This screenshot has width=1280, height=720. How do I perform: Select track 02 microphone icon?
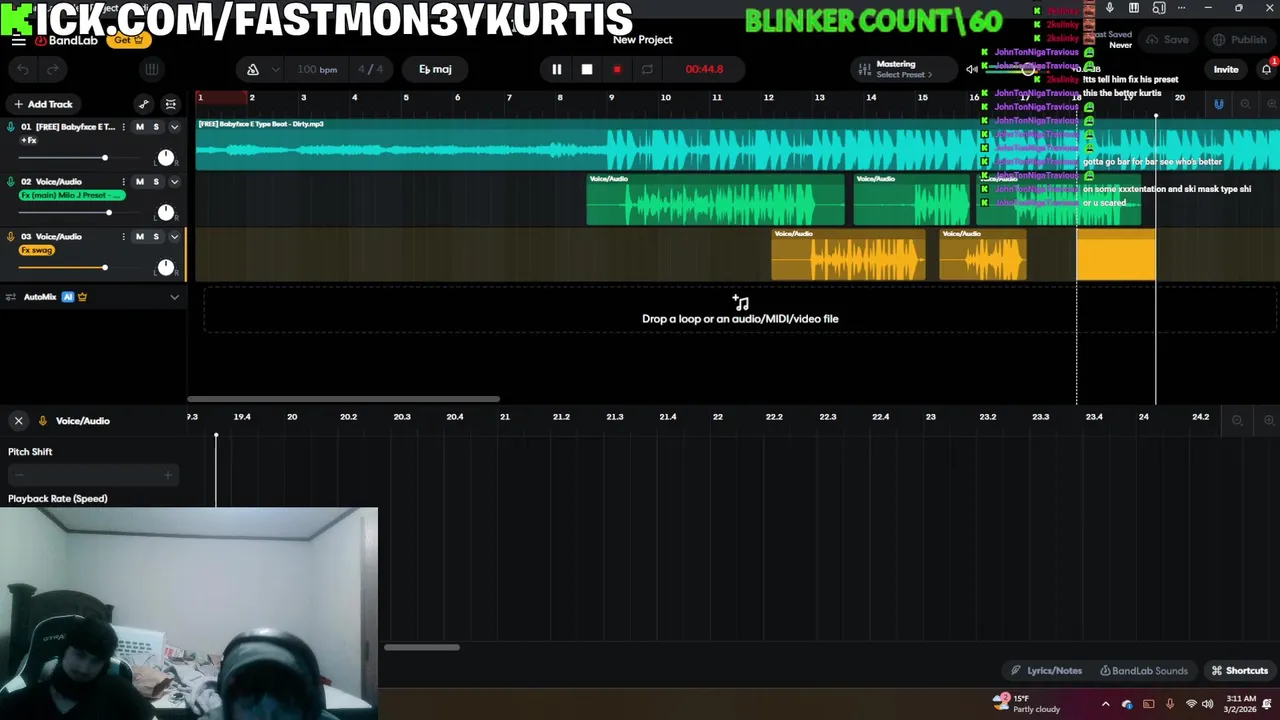(x=11, y=182)
